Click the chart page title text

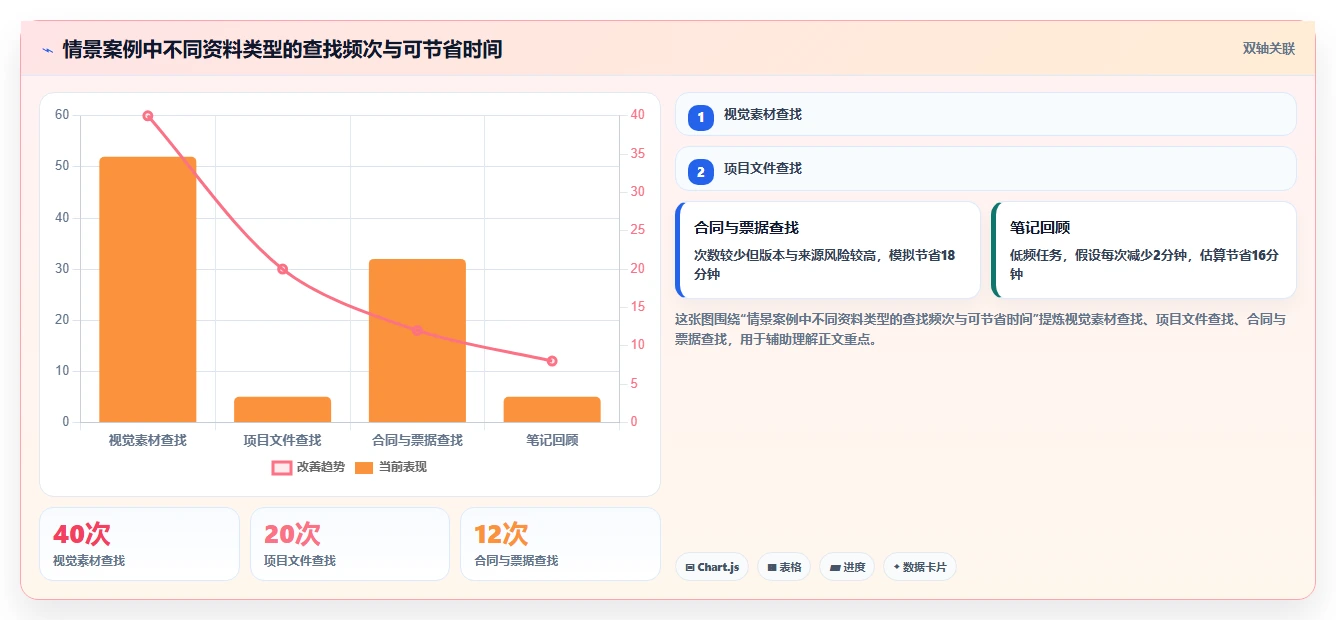coord(282,49)
